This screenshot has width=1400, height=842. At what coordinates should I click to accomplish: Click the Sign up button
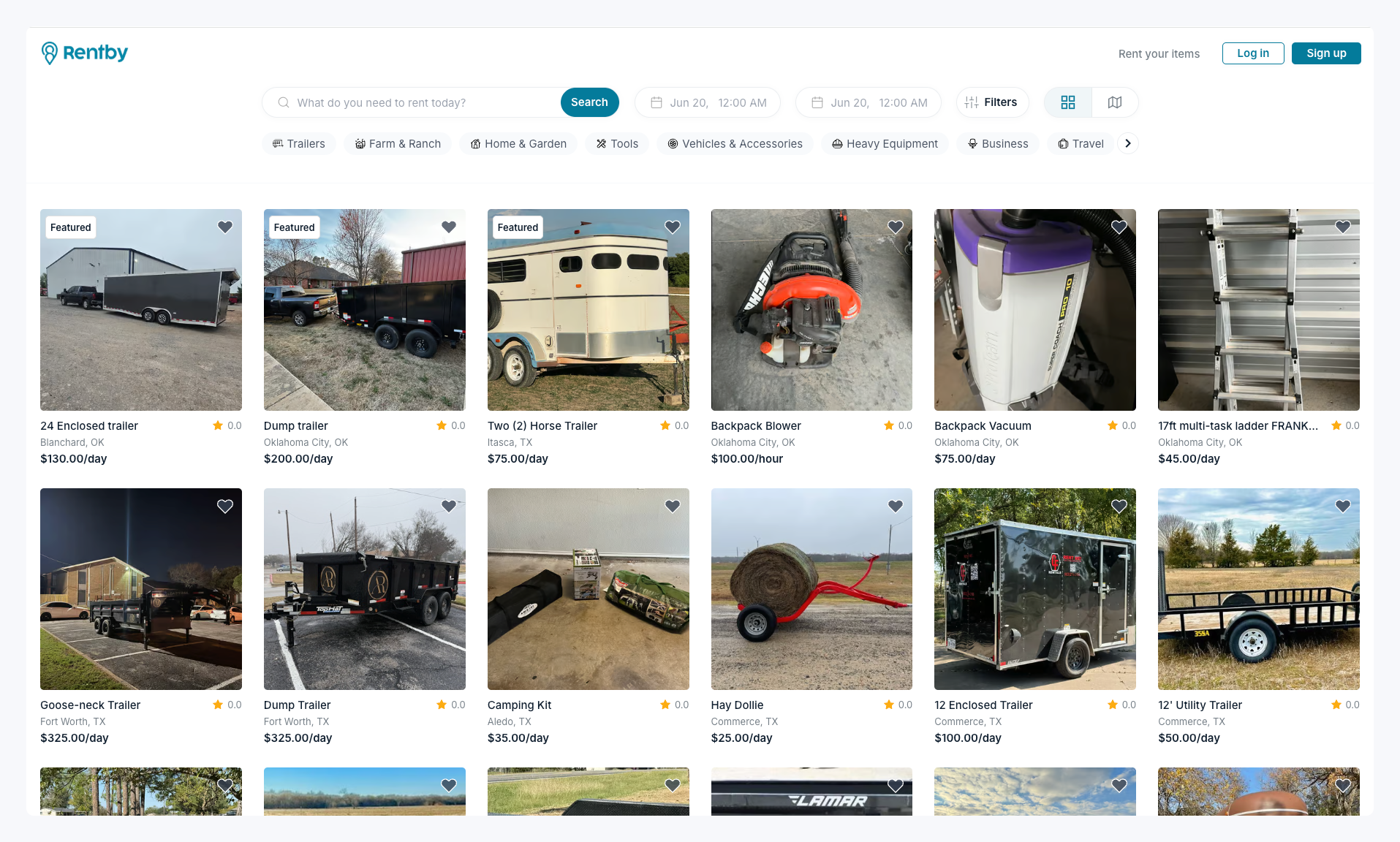(1326, 53)
